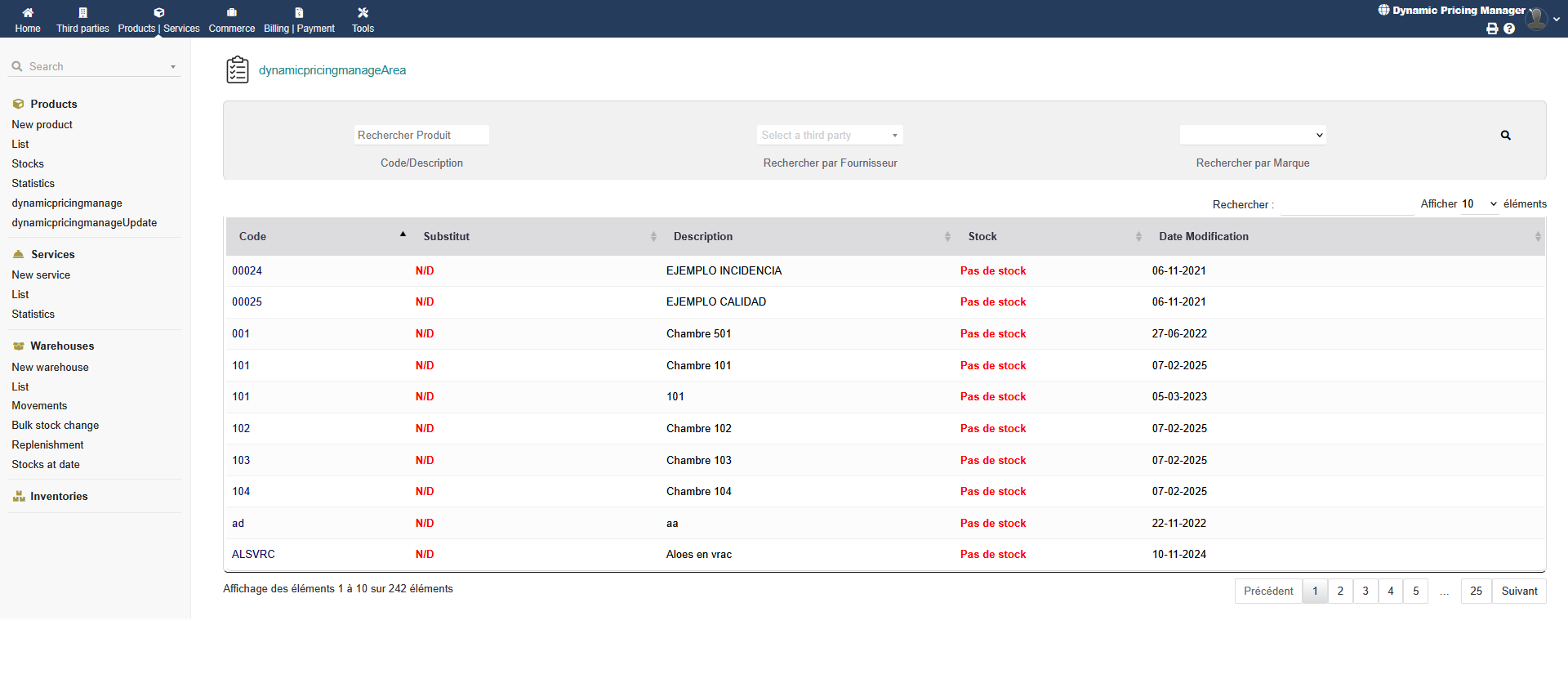Open Billing | Payment module icon

[299, 13]
